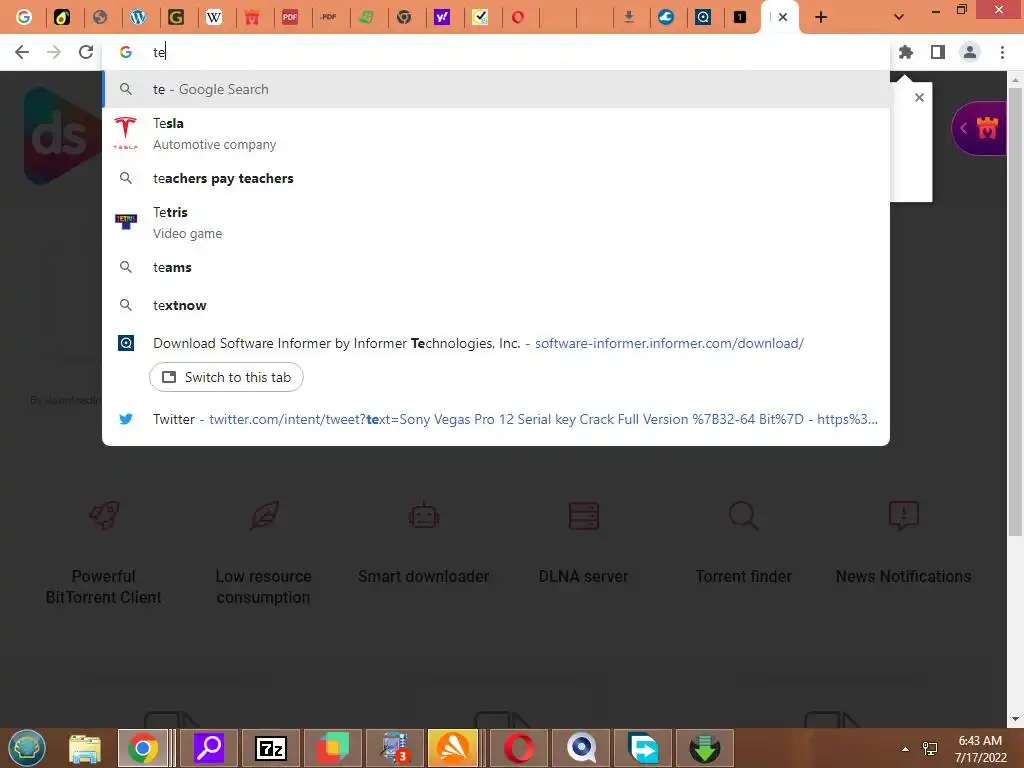Open a new browser tab

(821, 18)
